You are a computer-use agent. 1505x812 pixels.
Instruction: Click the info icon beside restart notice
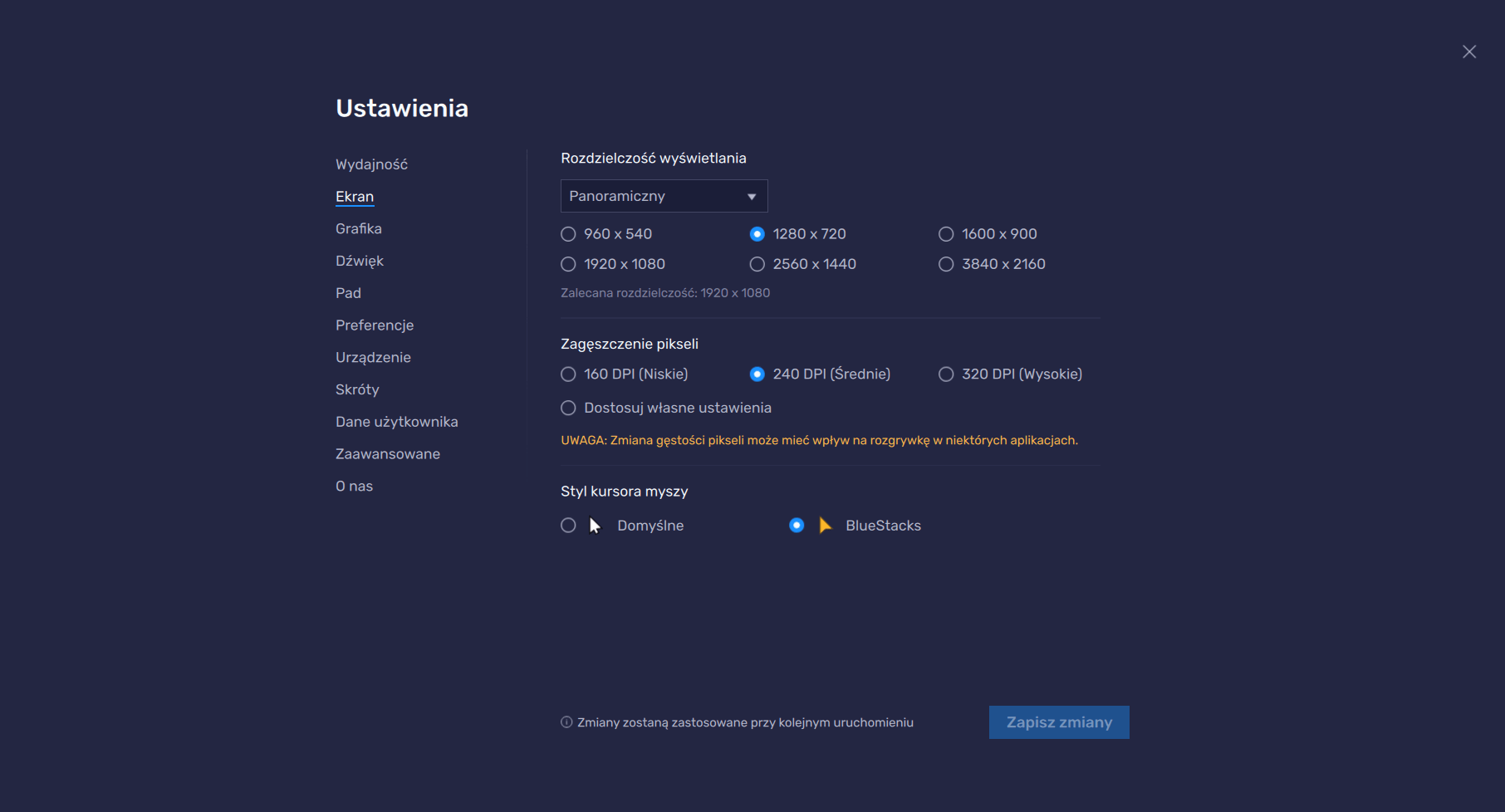pyautogui.click(x=566, y=722)
